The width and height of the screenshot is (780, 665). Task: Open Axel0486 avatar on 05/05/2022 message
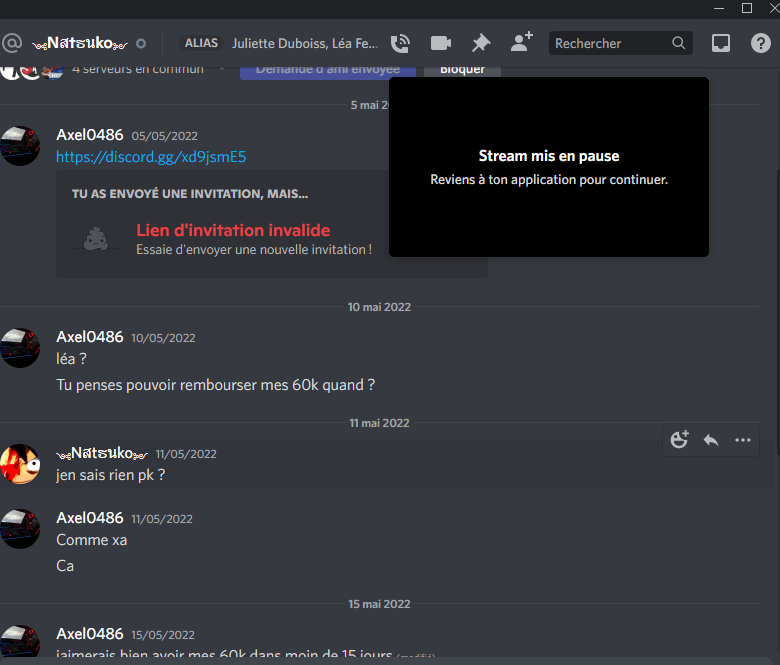[20, 146]
